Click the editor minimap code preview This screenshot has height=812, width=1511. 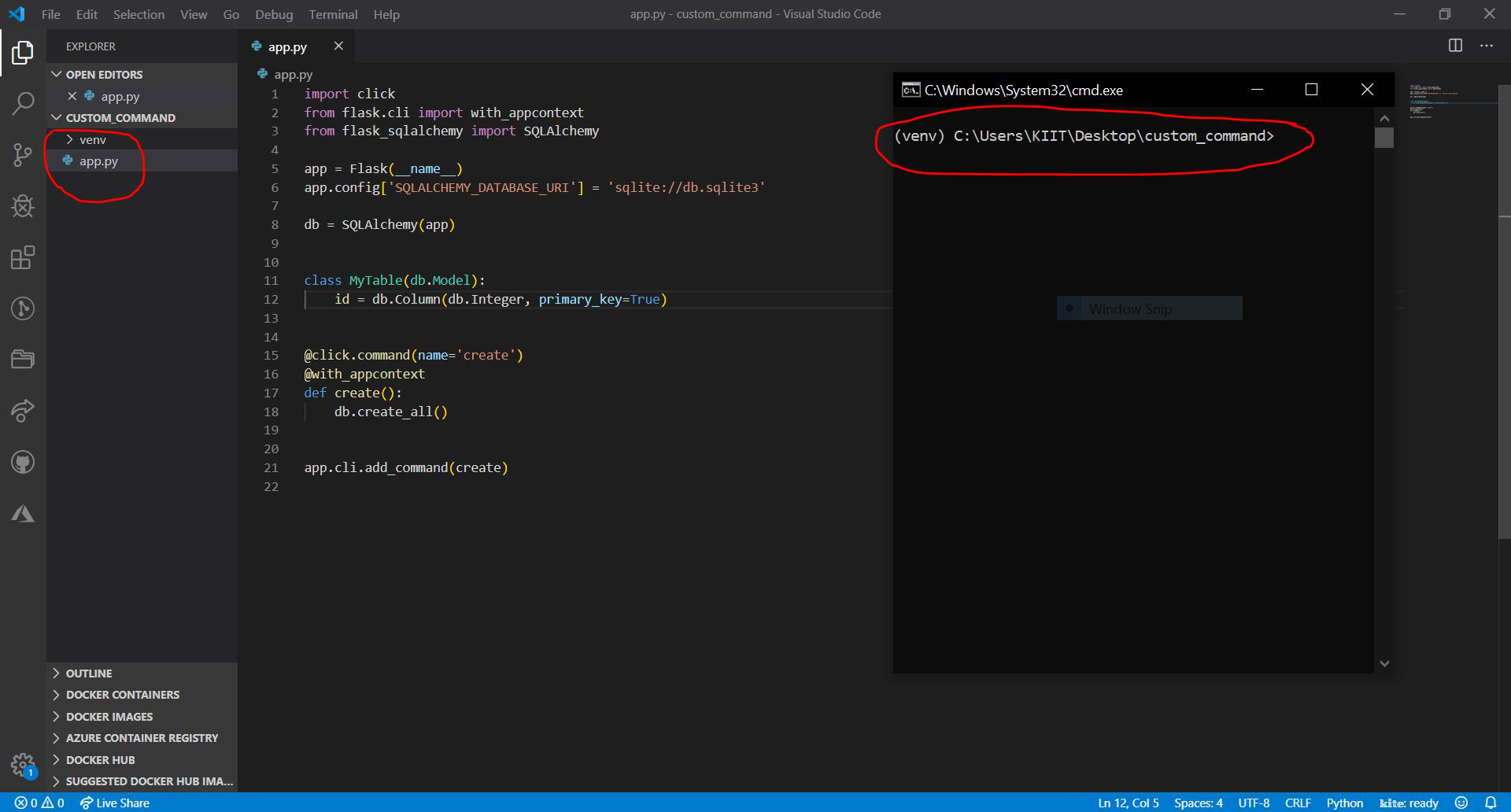point(1434,101)
